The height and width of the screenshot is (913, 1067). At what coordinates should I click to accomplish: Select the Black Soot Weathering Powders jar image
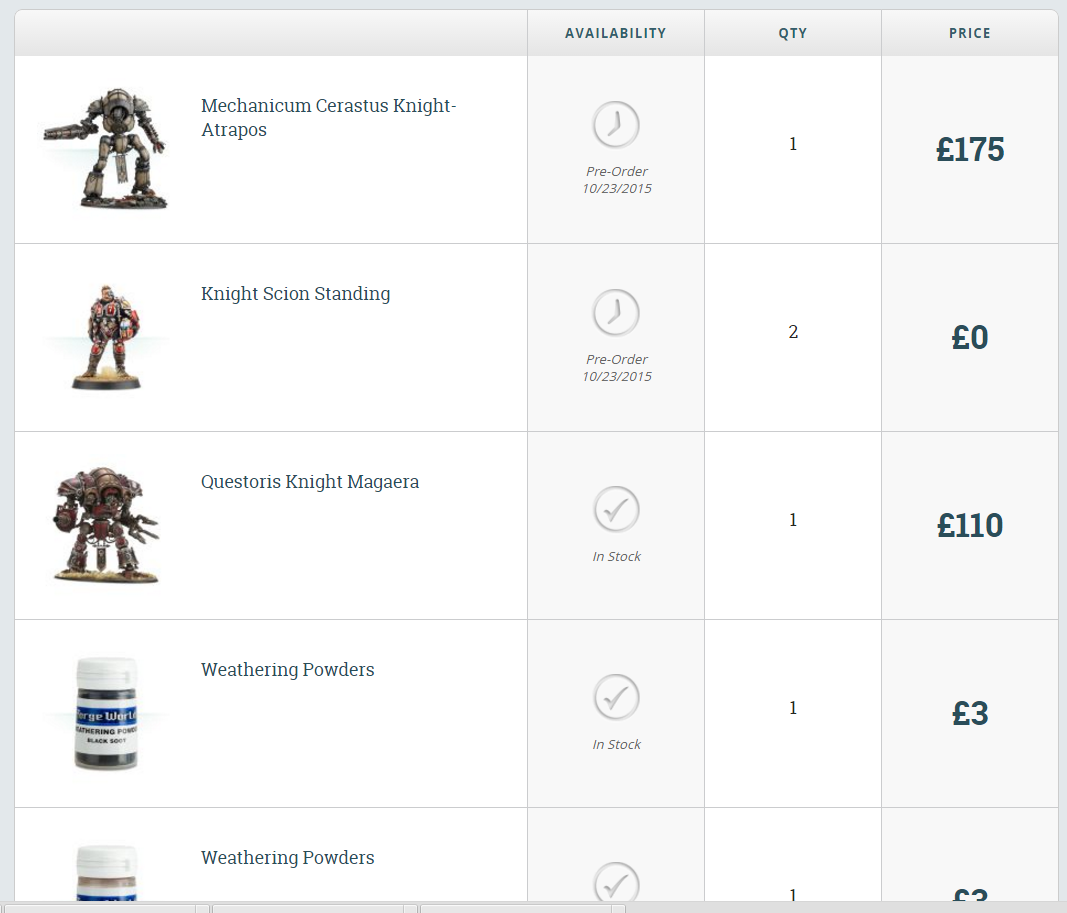tap(106, 712)
